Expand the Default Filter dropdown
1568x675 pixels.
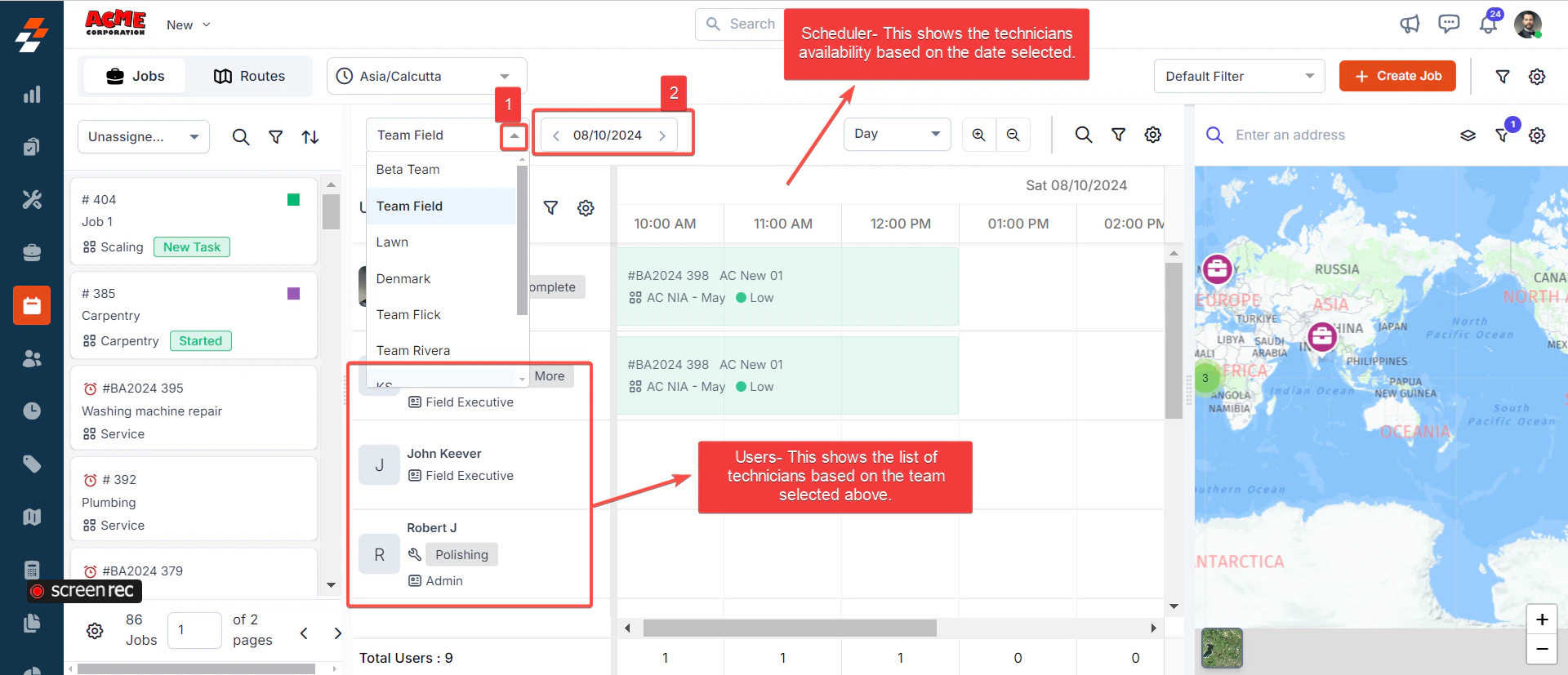(1239, 76)
